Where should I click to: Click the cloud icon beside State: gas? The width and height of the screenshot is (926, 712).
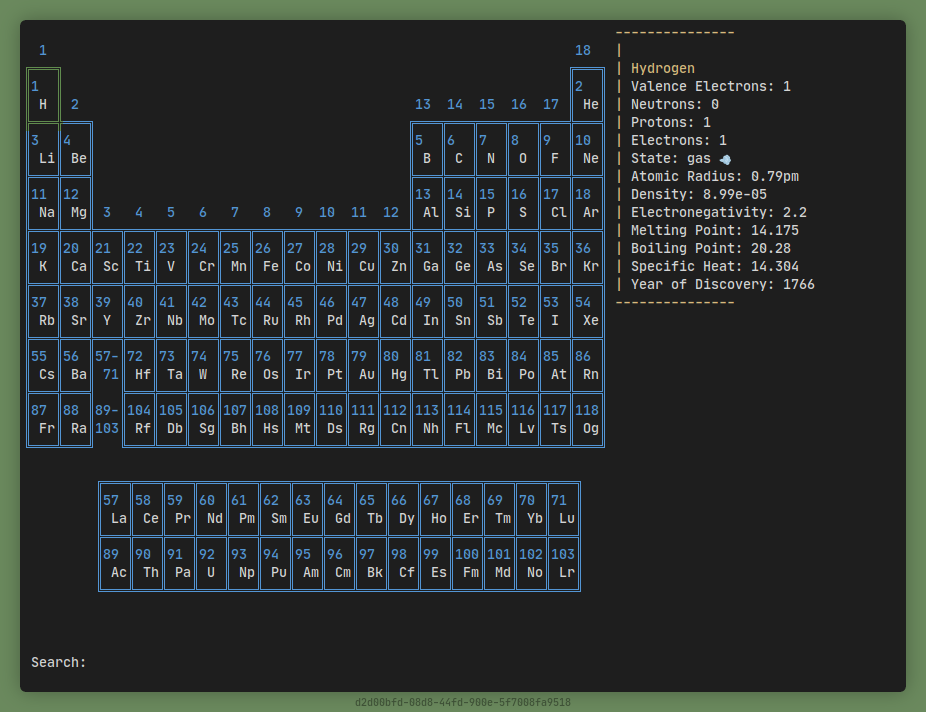[724, 158]
